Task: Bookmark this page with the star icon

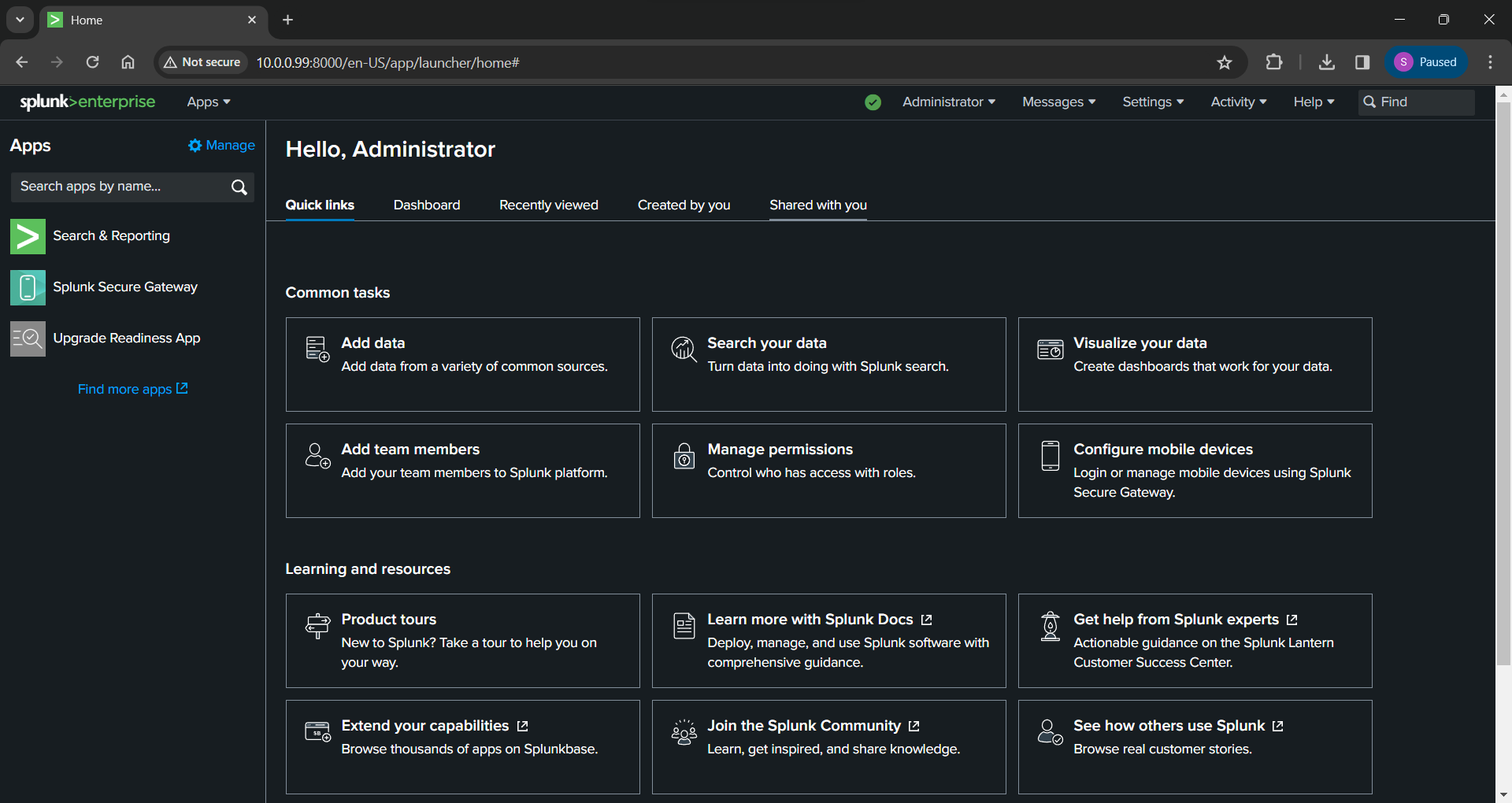Action: coord(1224,62)
